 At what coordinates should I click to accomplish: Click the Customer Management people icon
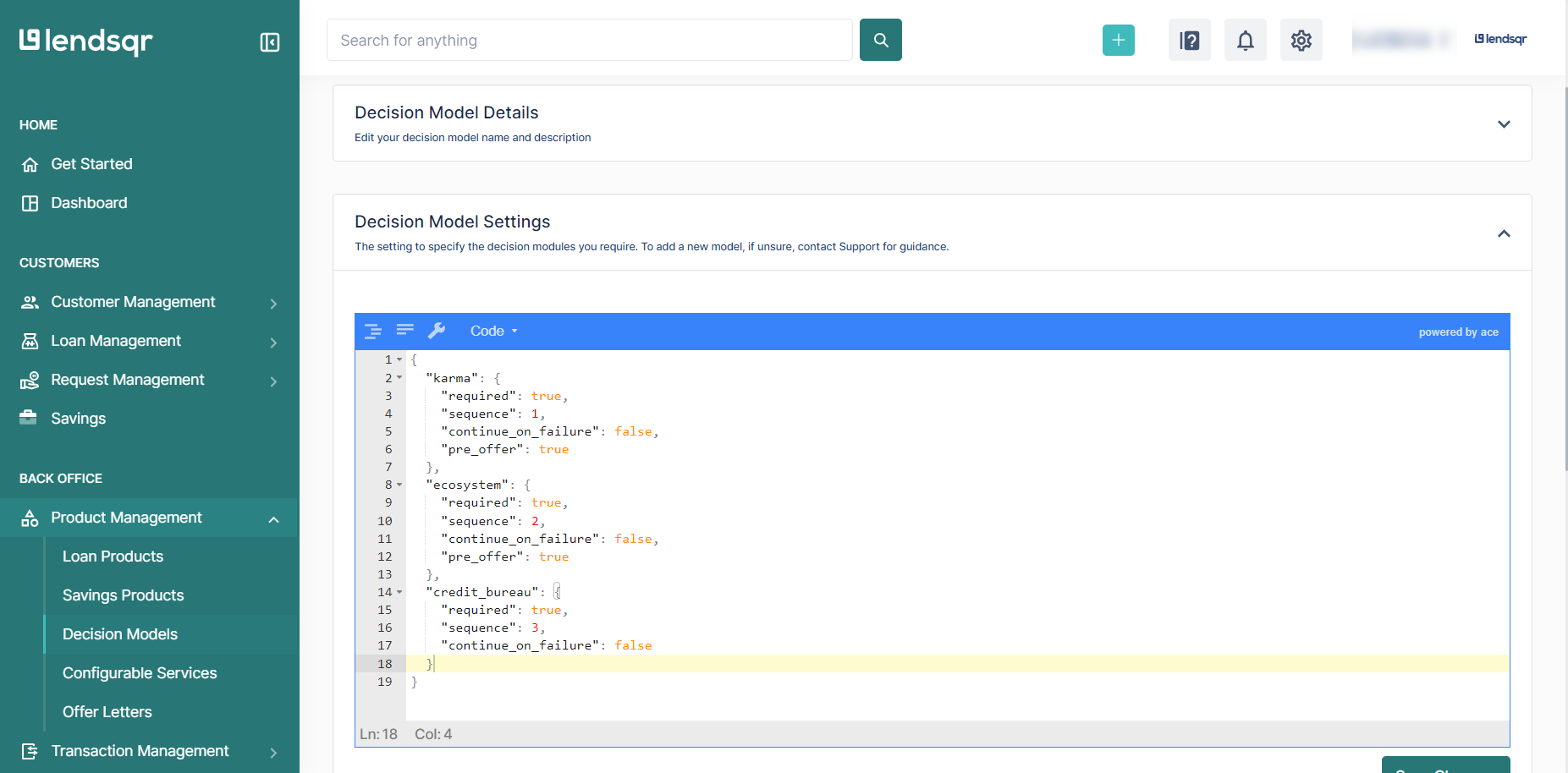30,302
